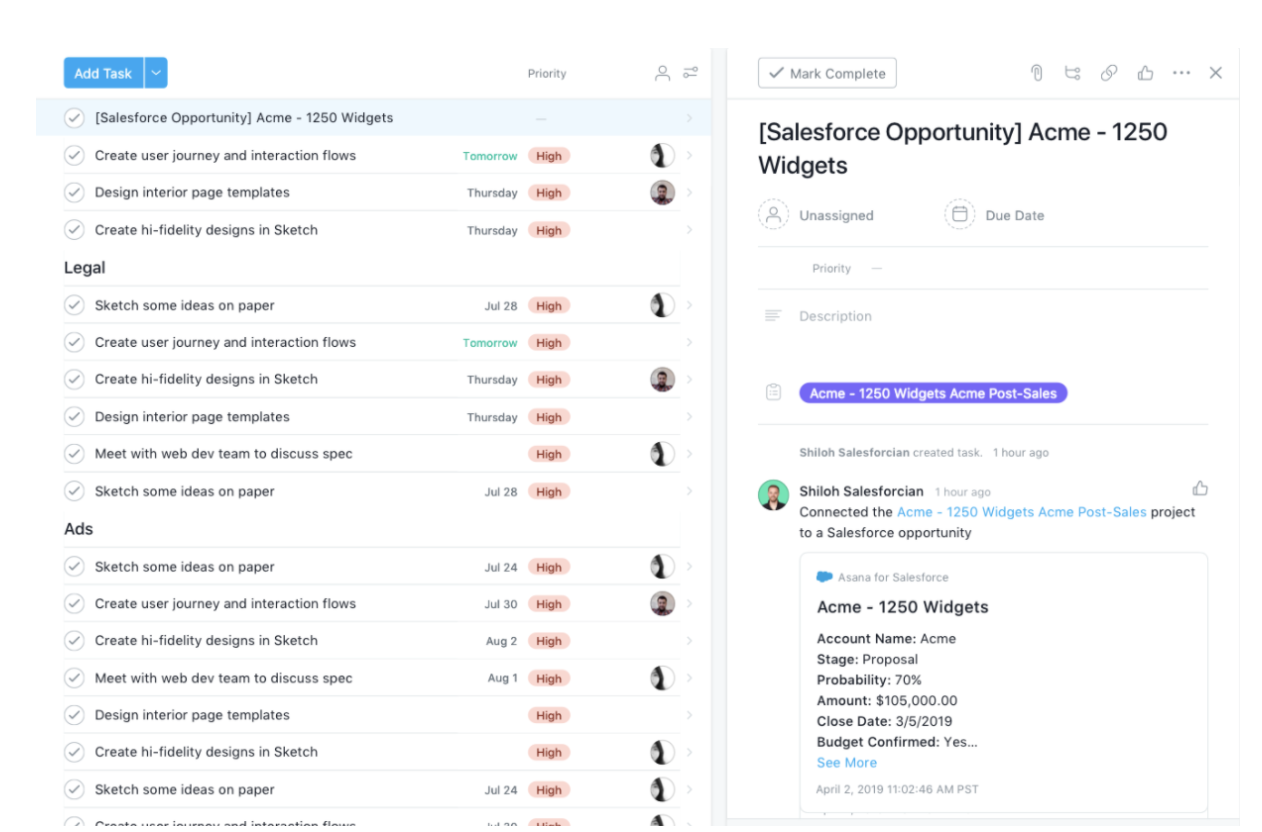The width and height of the screenshot is (1262, 832).
Task: Open the See More link in Salesforce card
Action: point(847,762)
